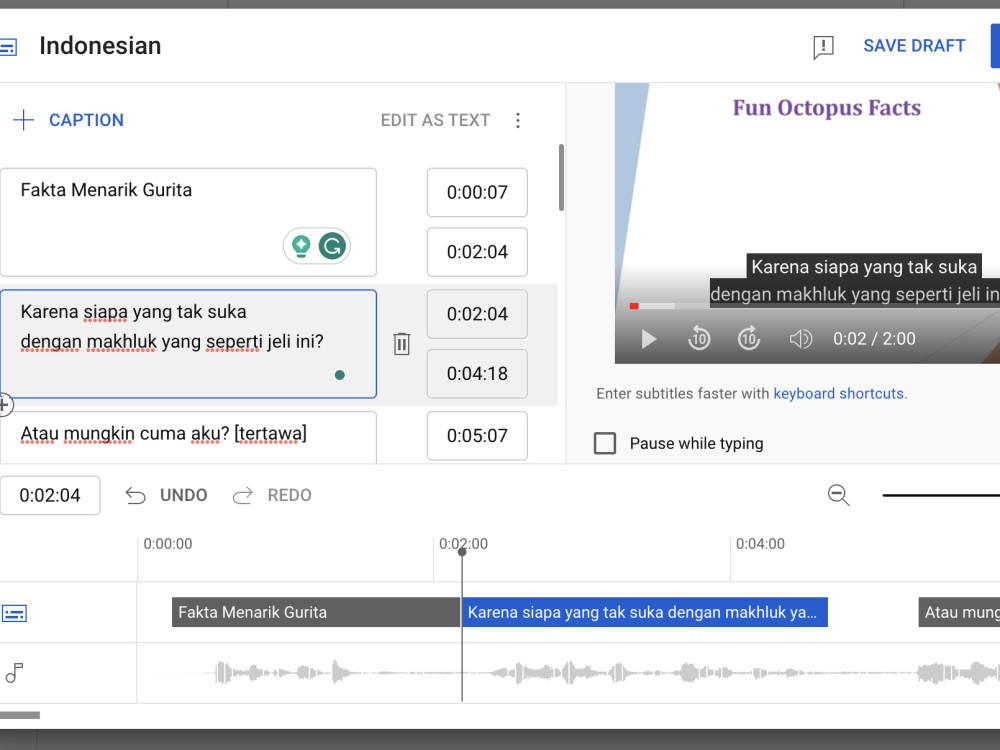Skip forward video 10 seconds
This screenshot has height=750, width=1000.
[749, 339]
